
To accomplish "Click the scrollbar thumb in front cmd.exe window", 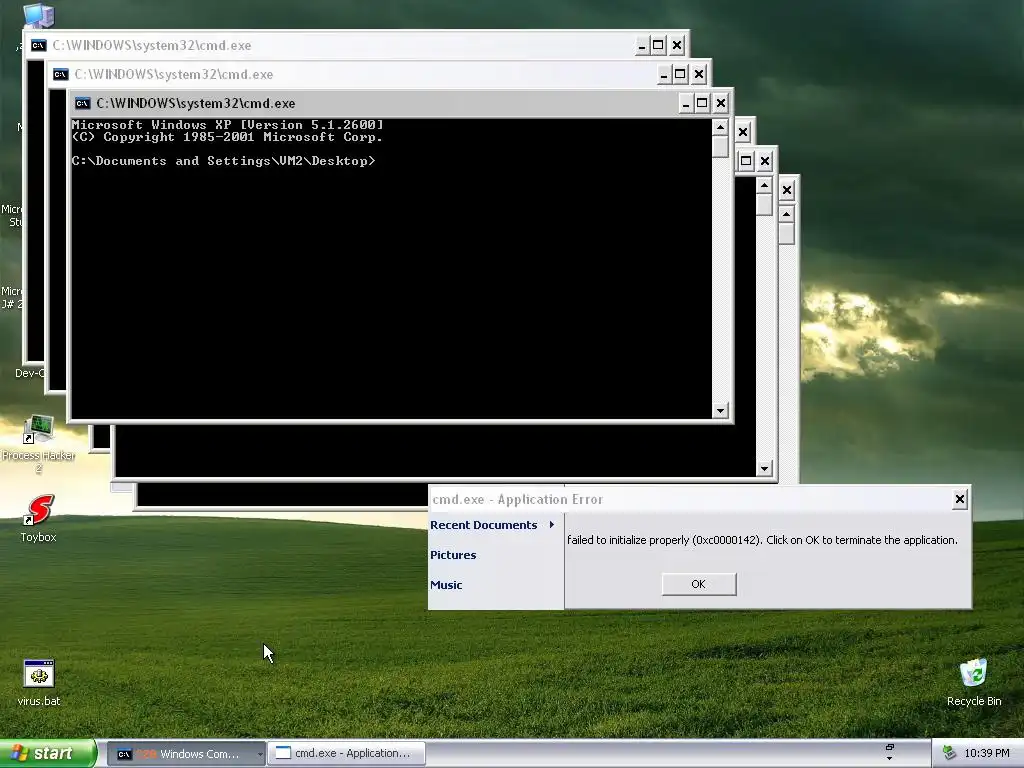I will tap(720, 146).
